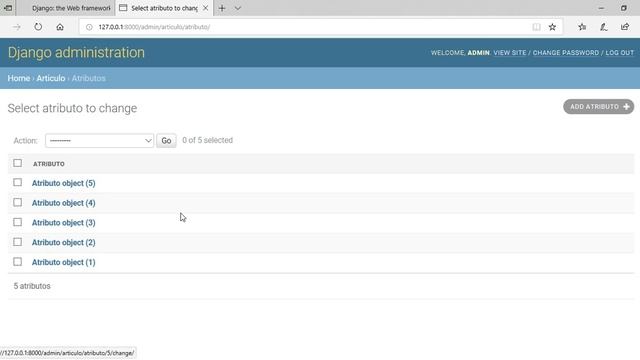
Task: View site information icon in address bar
Action: click(89, 27)
